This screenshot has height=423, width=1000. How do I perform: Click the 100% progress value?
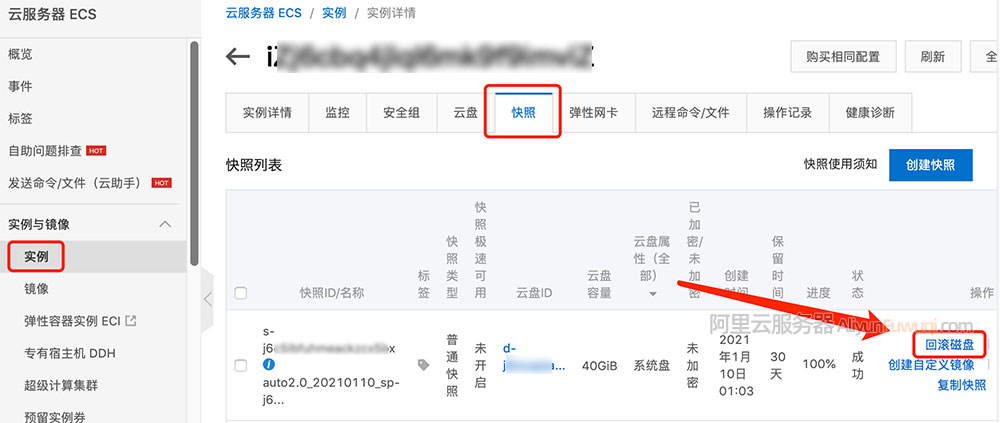click(x=820, y=364)
